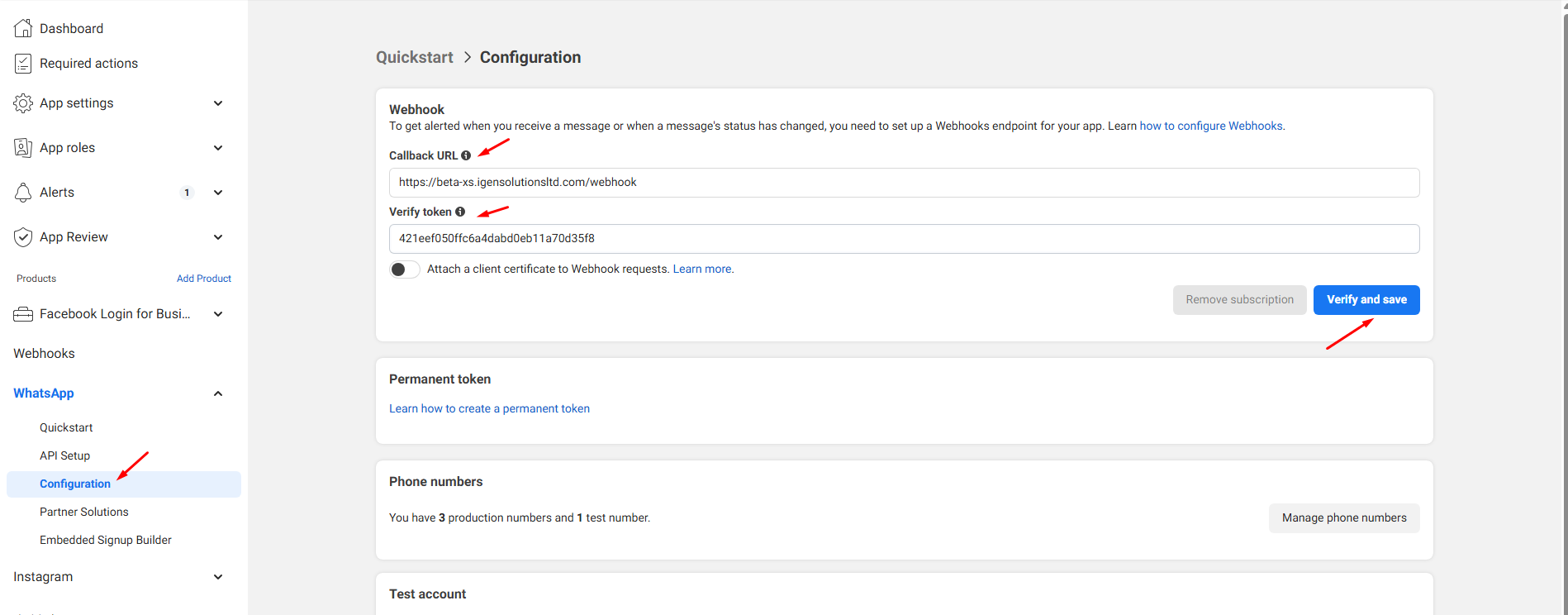The width and height of the screenshot is (1568, 615).
Task: Click the App roles badge icon
Action: pos(23,148)
